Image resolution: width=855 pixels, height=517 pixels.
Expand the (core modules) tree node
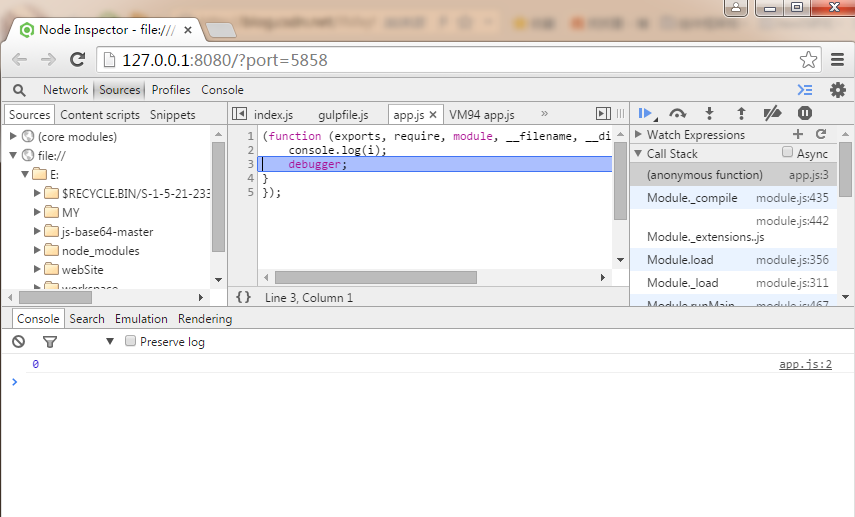pyautogui.click(x=13, y=136)
